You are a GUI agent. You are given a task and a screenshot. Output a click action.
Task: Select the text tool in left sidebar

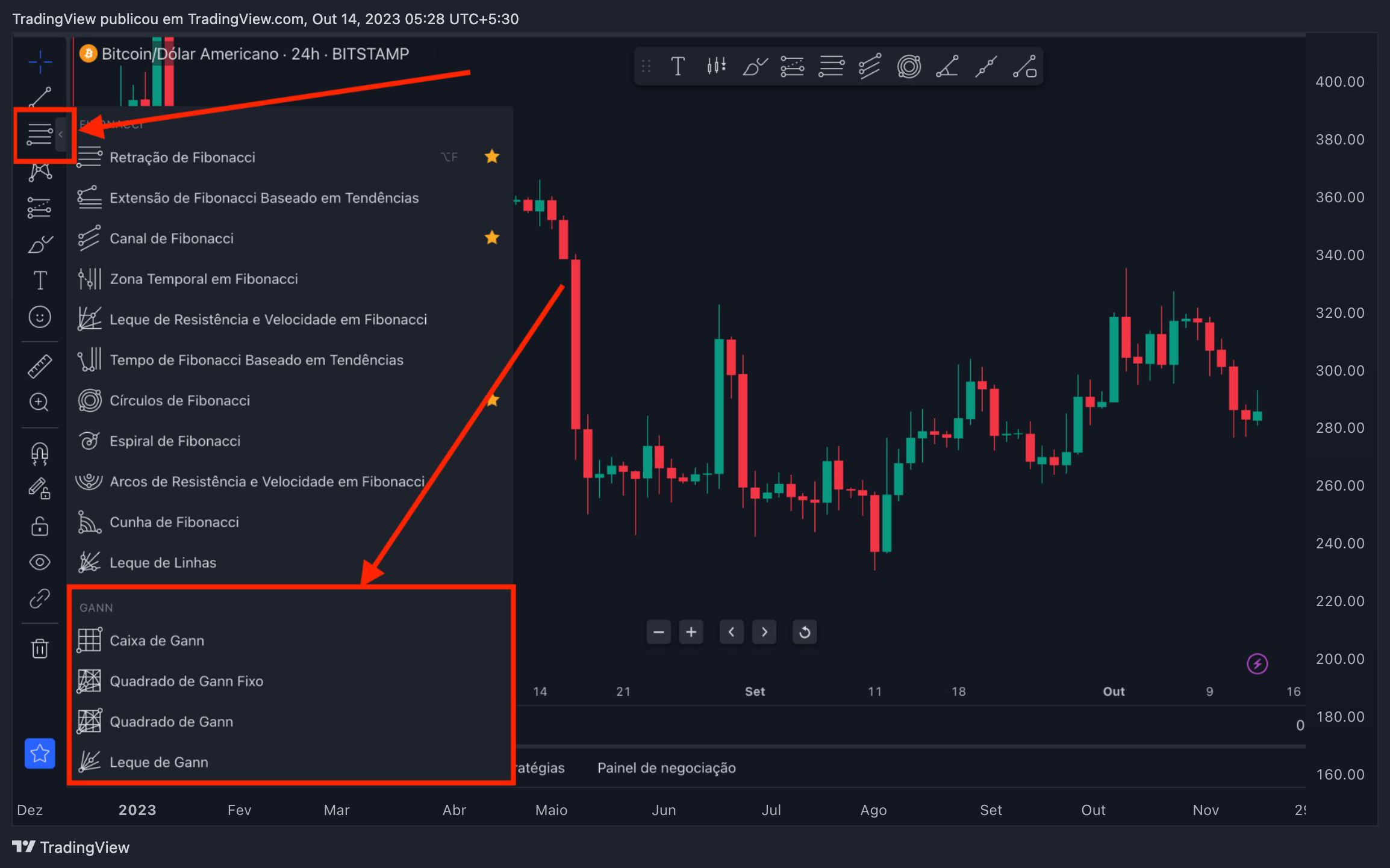coord(40,281)
